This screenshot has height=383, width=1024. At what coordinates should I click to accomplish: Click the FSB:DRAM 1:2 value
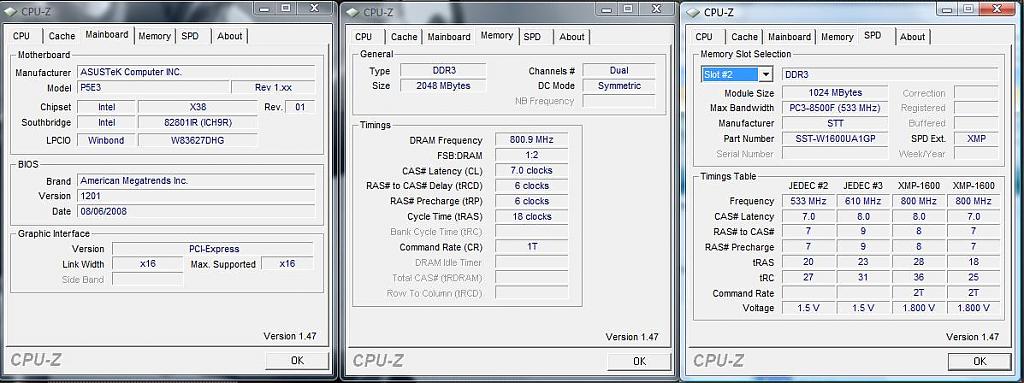[532, 155]
